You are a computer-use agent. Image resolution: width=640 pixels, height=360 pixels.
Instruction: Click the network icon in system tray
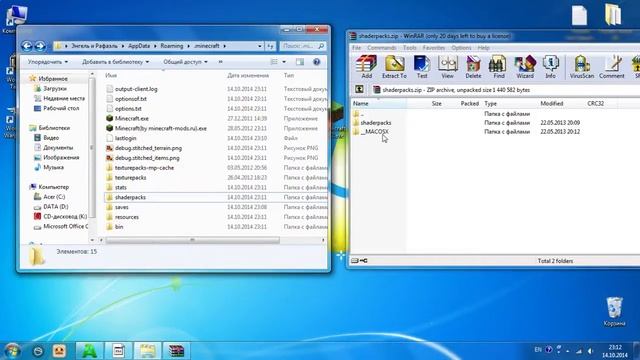pos(579,351)
